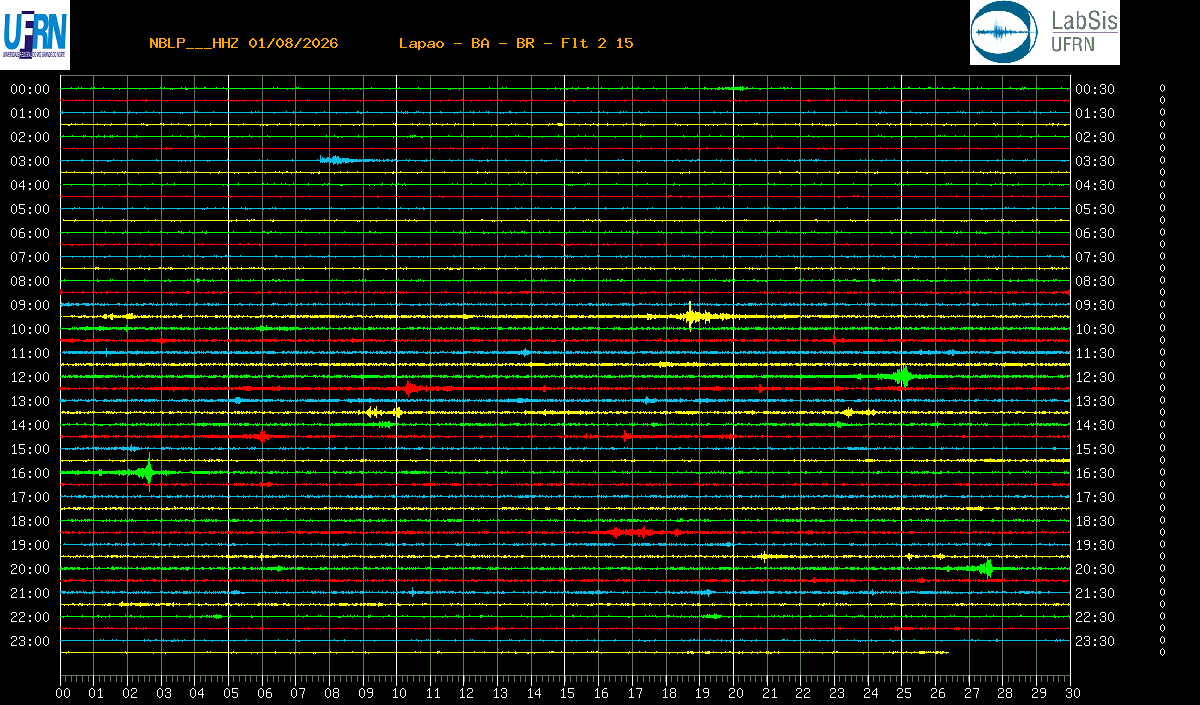
Task: Click the 00:00 hour label on left axis
Action: click(30, 89)
